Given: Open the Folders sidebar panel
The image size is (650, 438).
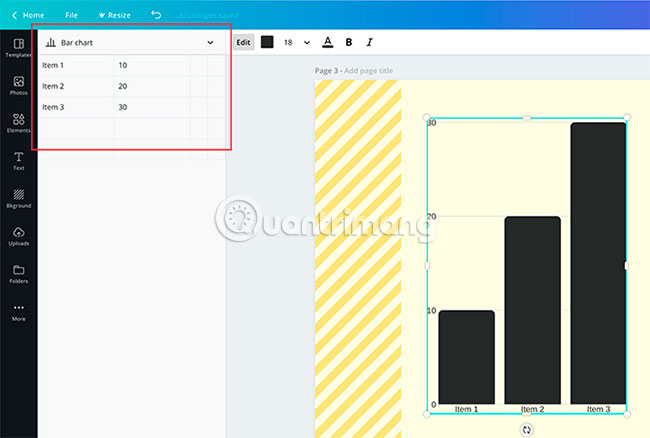Looking at the screenshot, I should click(19, 274).
